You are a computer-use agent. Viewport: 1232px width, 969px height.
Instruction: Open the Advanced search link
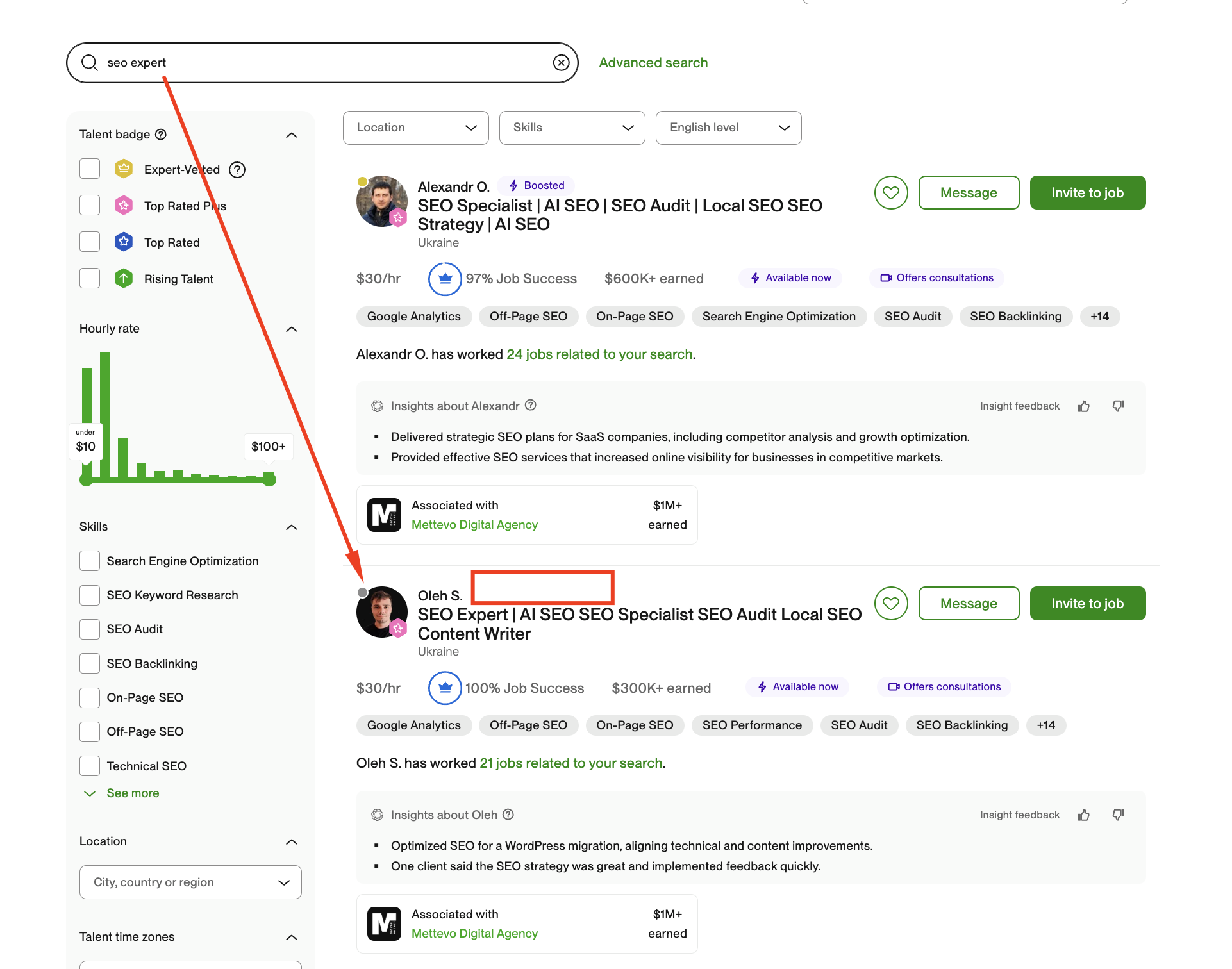point(653,63)
